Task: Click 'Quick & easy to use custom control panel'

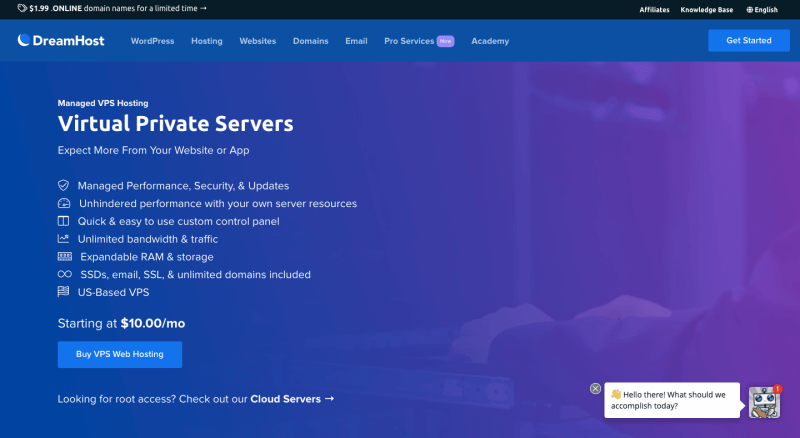Action: click(179, 222)
